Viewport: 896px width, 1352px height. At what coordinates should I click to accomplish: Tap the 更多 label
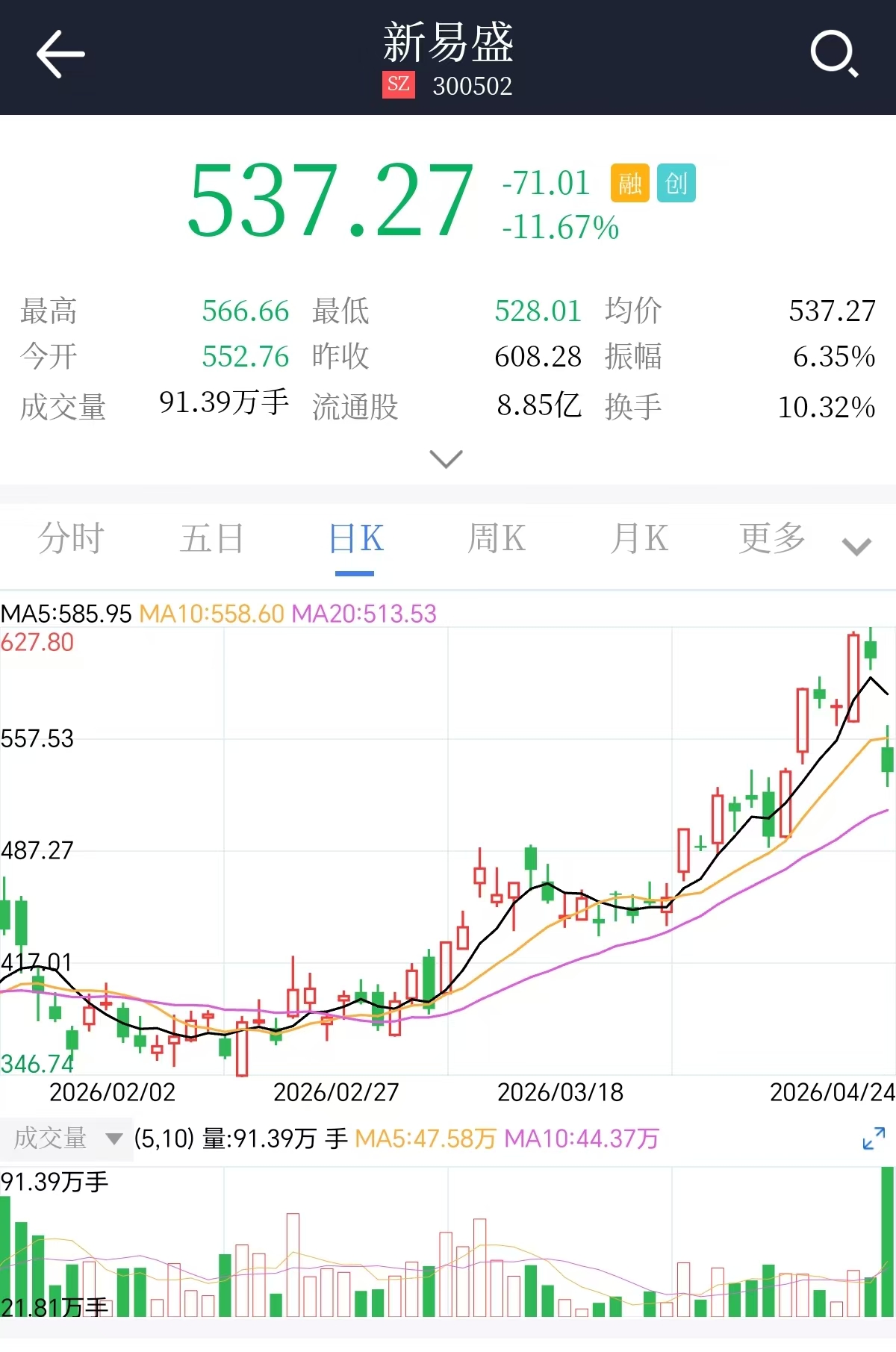772,538
